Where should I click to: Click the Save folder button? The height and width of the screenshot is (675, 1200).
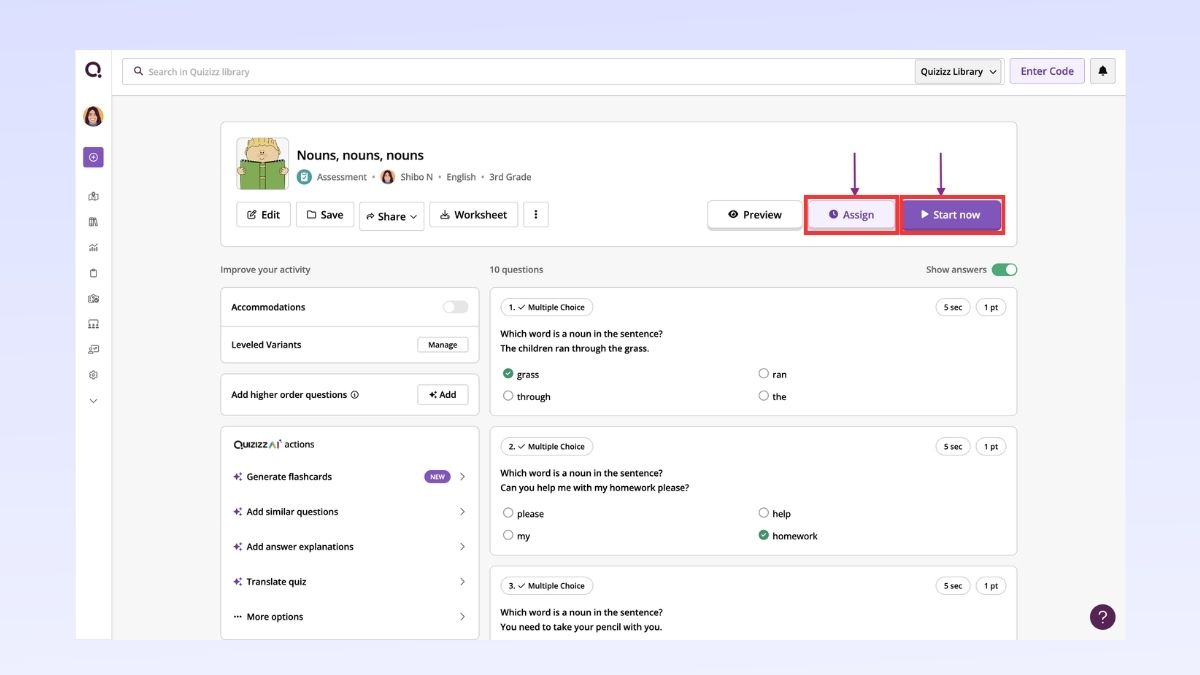[325, 215]
